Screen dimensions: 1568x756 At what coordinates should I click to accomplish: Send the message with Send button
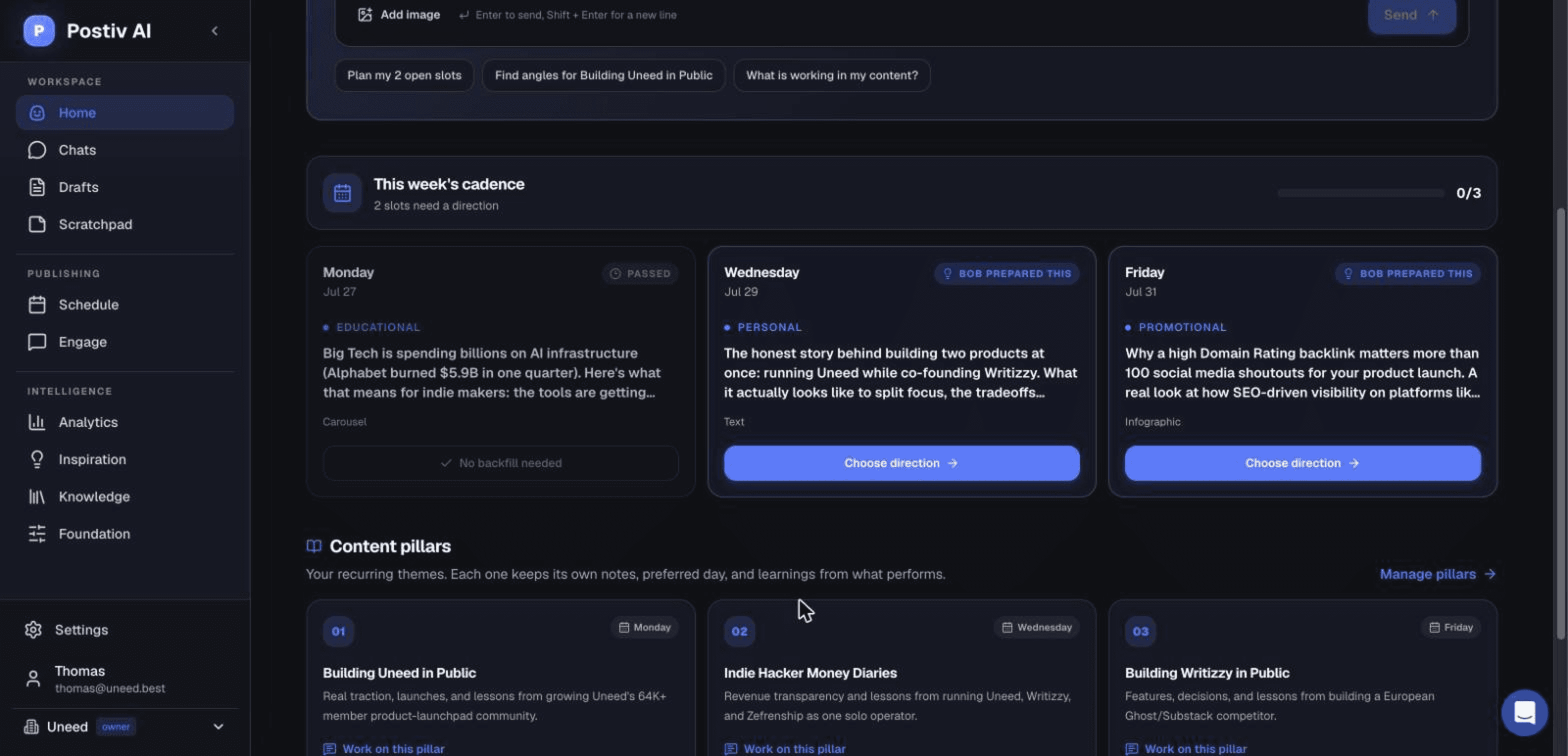1411,15
